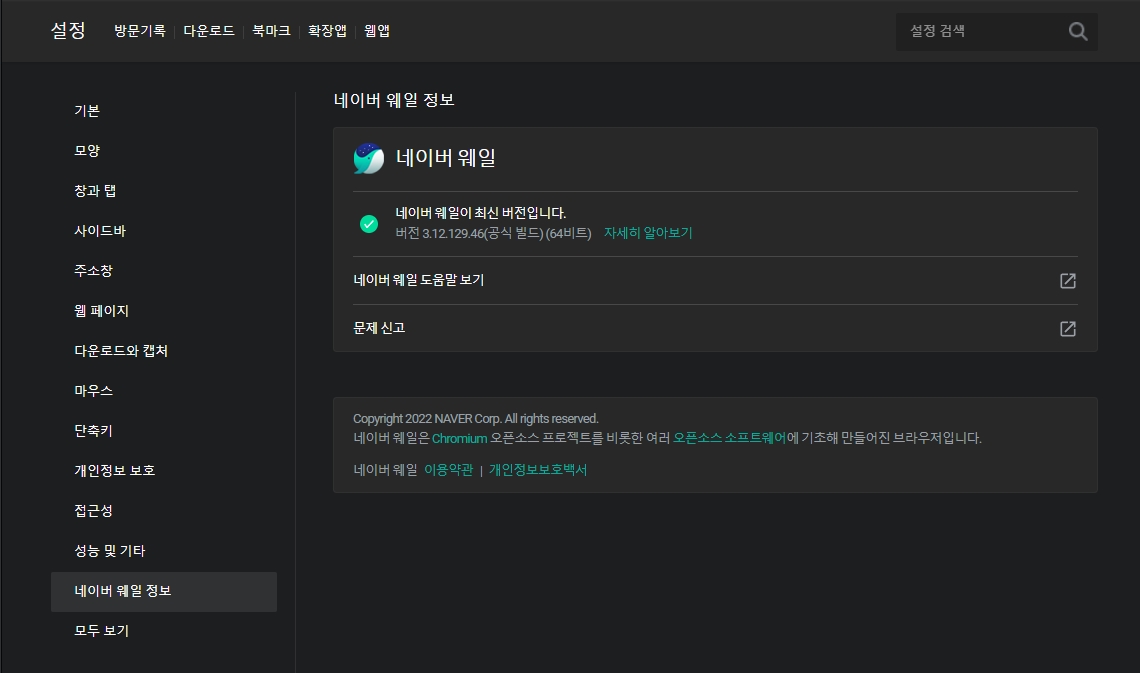Open the 이용약관 link
Screen dimensions: 1140x673
tap(449, 470)
